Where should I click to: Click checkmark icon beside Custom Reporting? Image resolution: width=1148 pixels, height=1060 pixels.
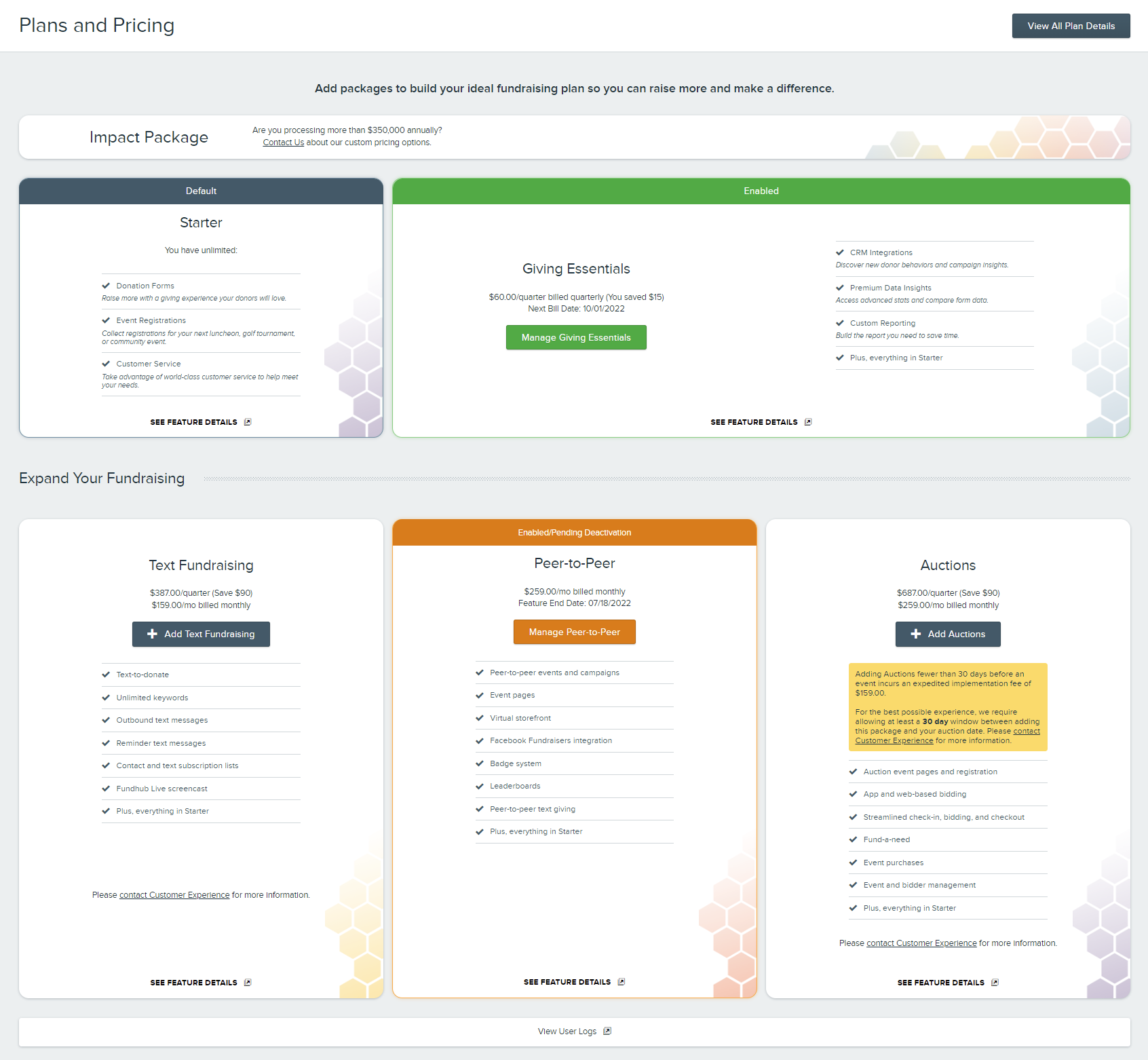840,323
